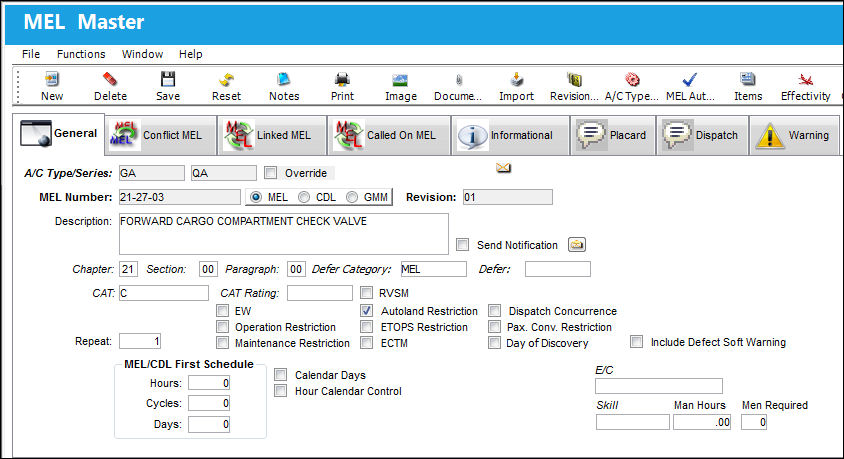Open the Window menu
Viewport: 844px width, 459px height.
tap(142, 54)
